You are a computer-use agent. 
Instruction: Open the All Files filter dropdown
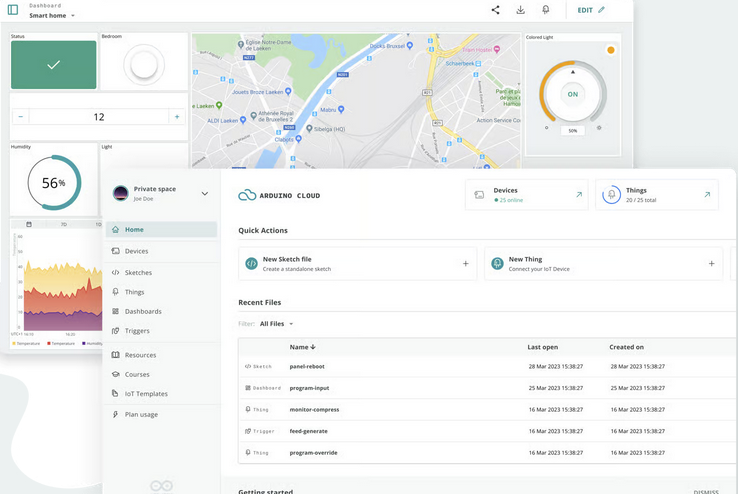pos(276,324)
